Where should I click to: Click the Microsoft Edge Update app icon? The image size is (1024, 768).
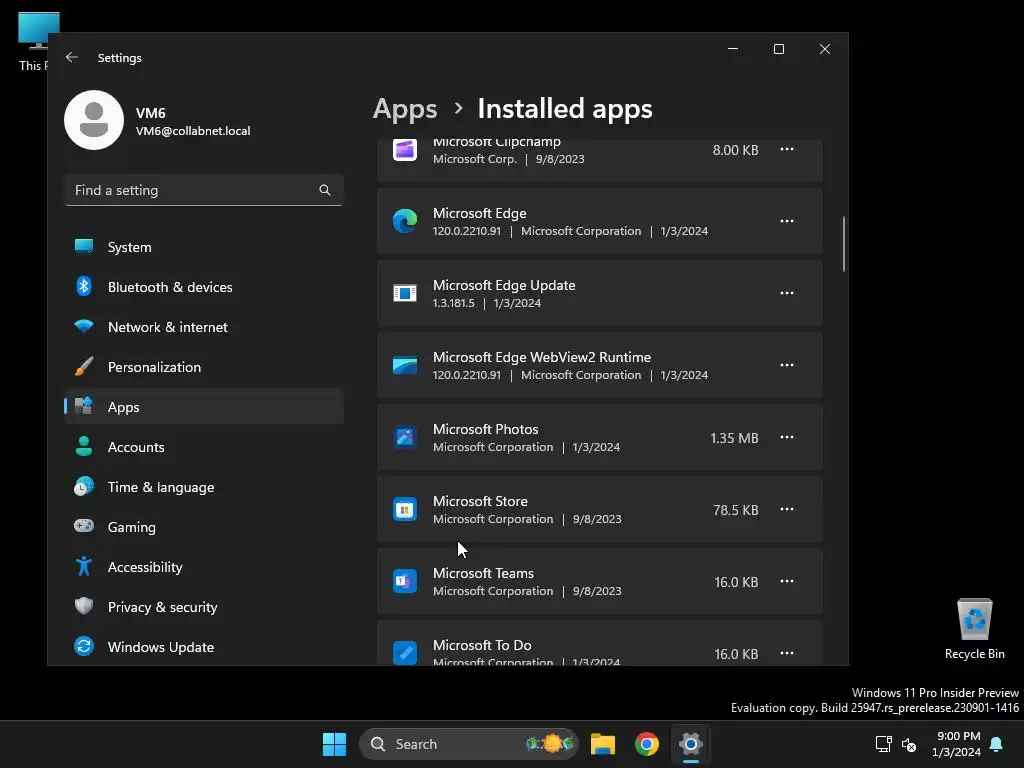(405, 293)
